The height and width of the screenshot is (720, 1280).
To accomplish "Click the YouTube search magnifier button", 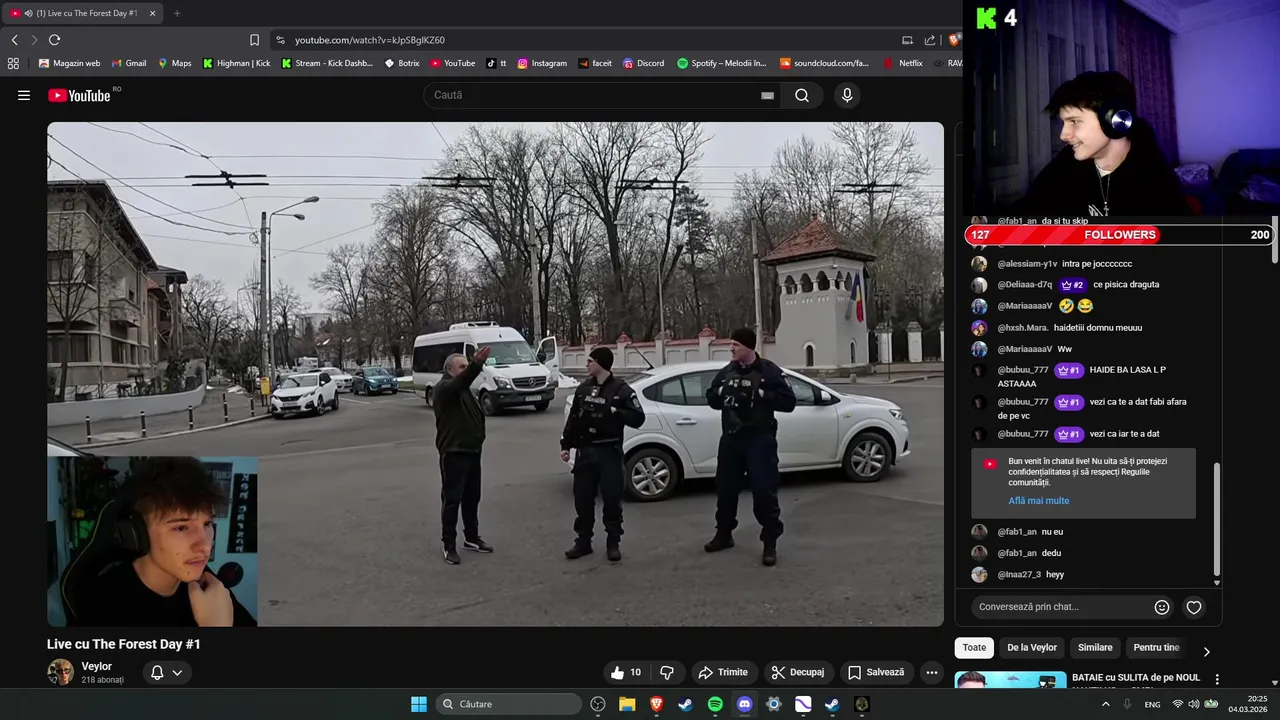I will pyautogui.click(x=802, y=95).
